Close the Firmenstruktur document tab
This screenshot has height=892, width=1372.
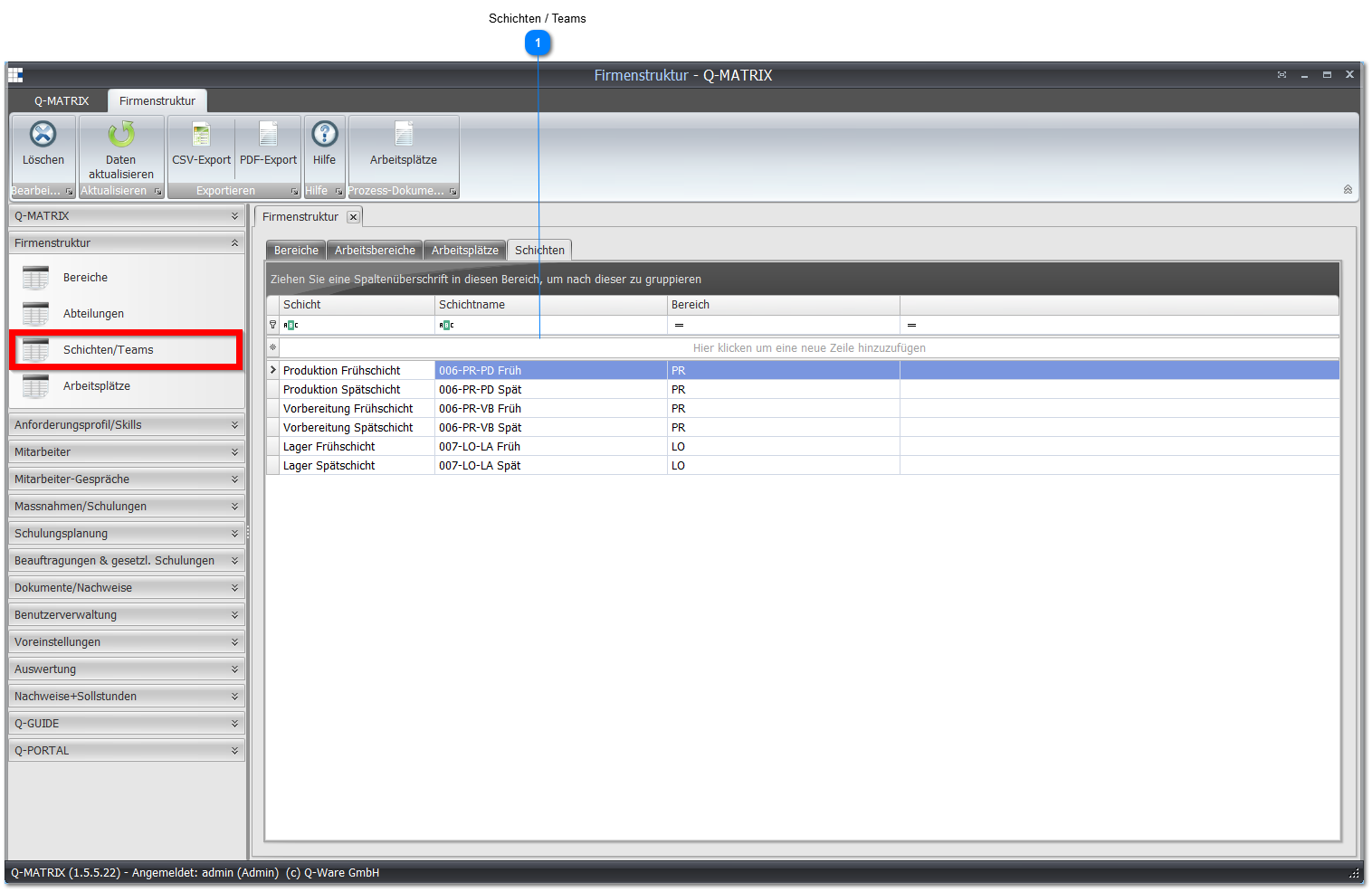(353, 217)
